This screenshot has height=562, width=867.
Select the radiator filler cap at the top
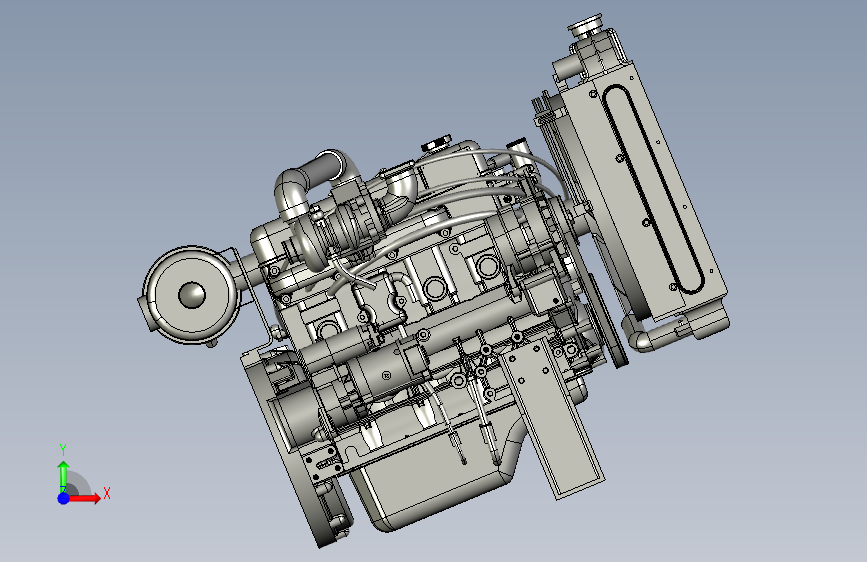(x=585, y=25)
